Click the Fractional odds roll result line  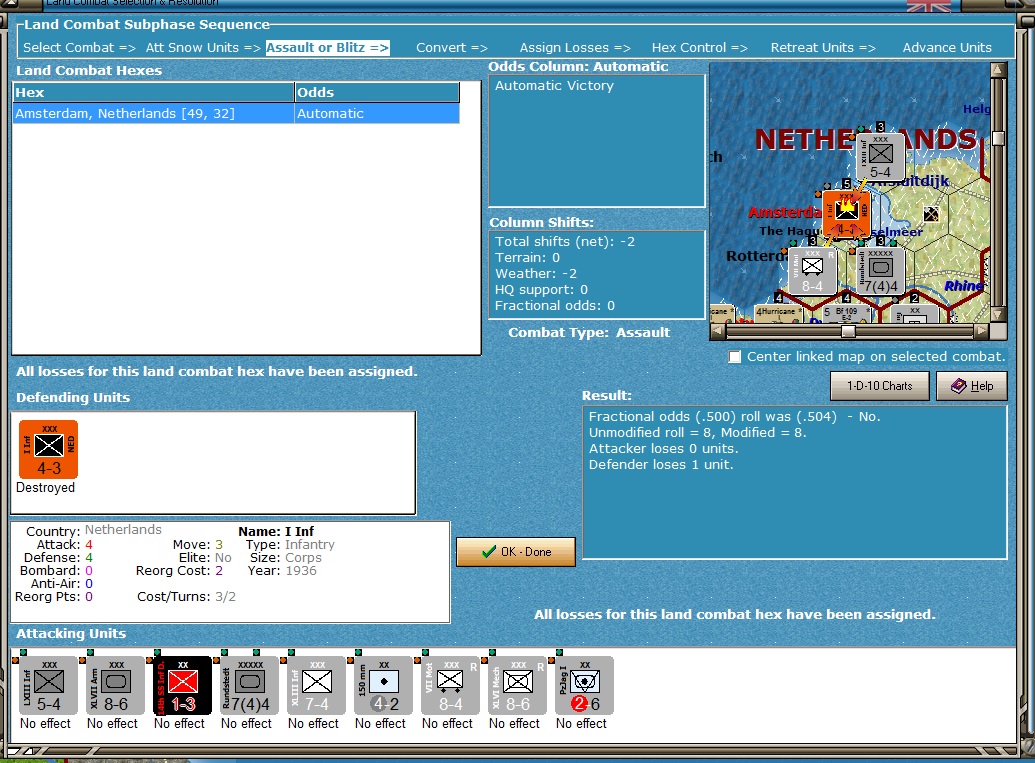pyautogui.click(x=734, y=416)
